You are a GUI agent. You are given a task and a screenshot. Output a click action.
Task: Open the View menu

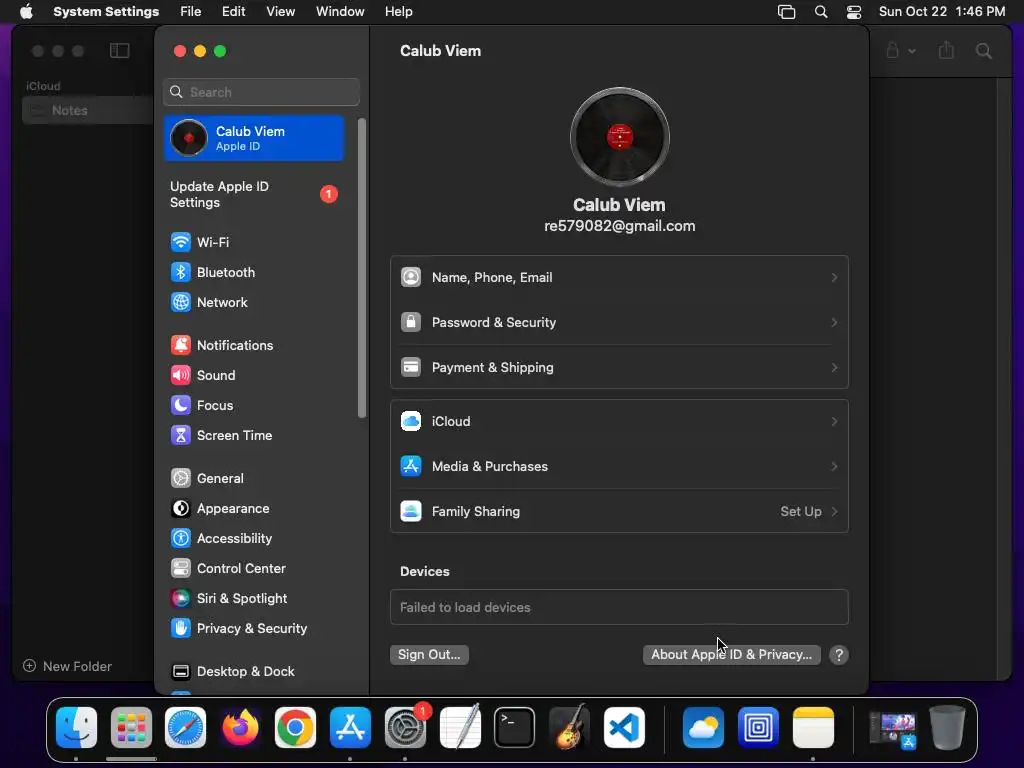280,12
